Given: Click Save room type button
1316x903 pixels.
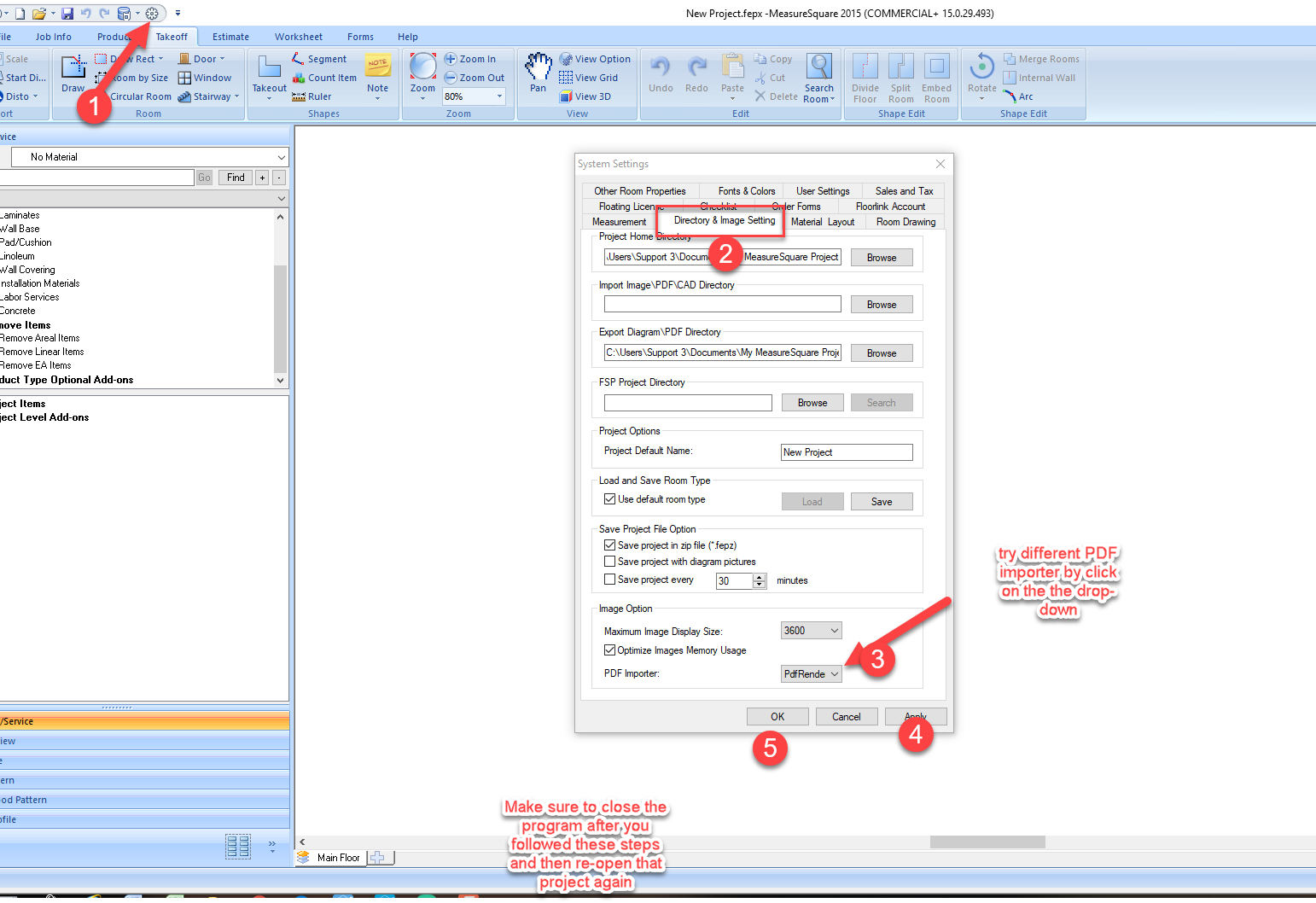Looking at the screenshot, I should (x=882, y=502).
